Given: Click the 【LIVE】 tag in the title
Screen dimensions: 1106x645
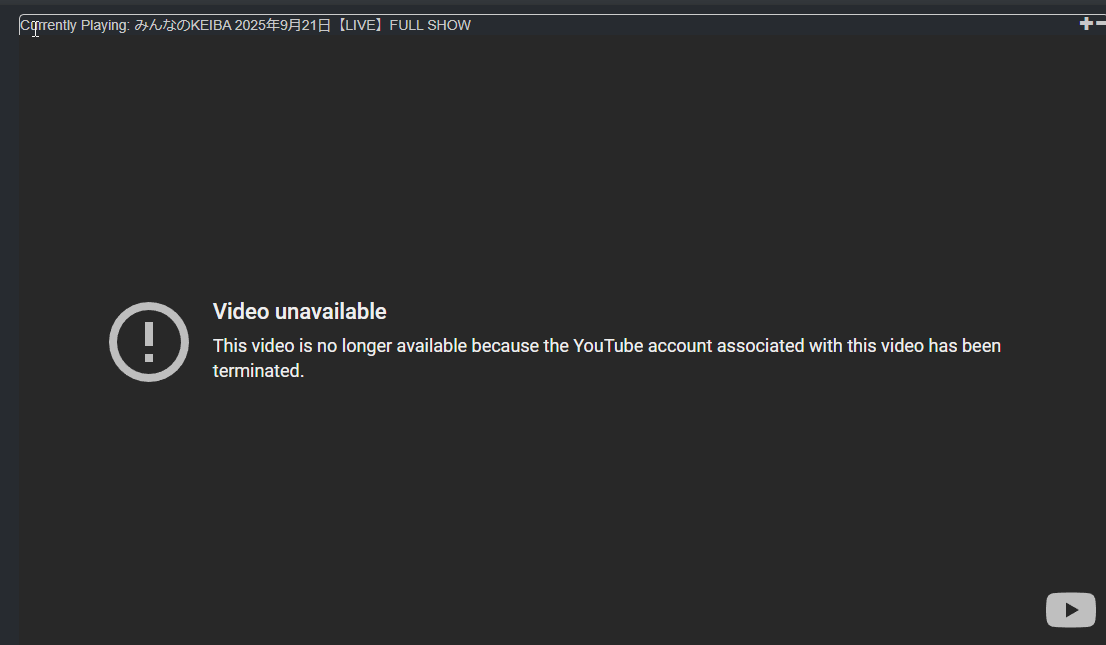Looking at the screenshot, I should click(x=360, y=25).
